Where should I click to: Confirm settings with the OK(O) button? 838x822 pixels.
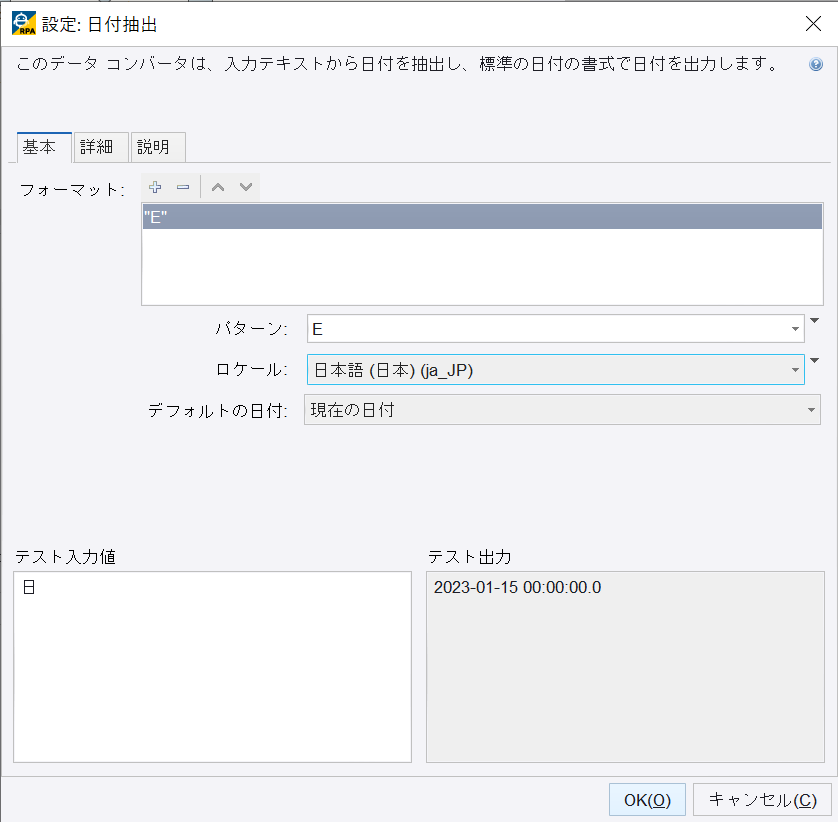(x=647, y=800)
